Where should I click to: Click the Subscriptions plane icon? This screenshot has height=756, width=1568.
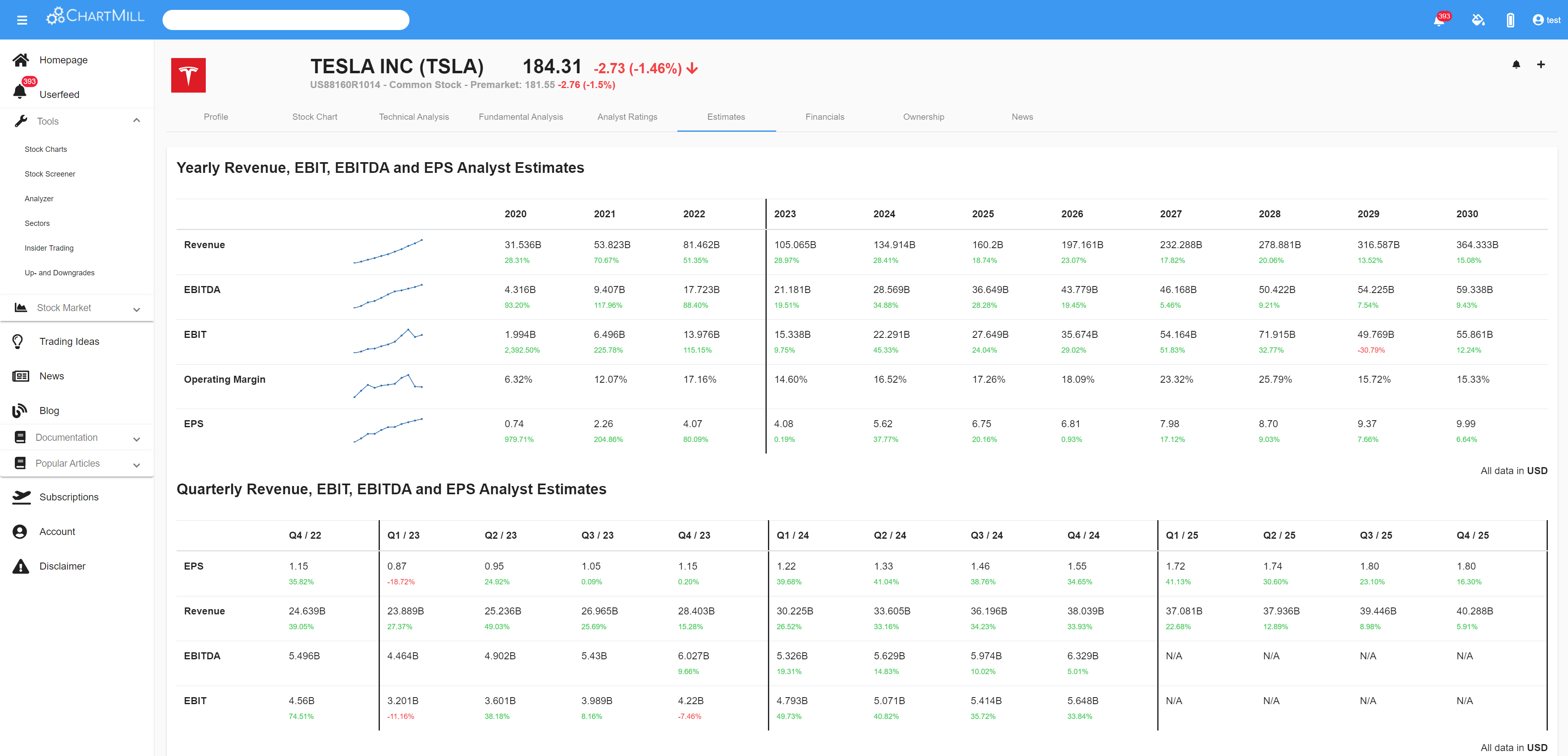21,497
